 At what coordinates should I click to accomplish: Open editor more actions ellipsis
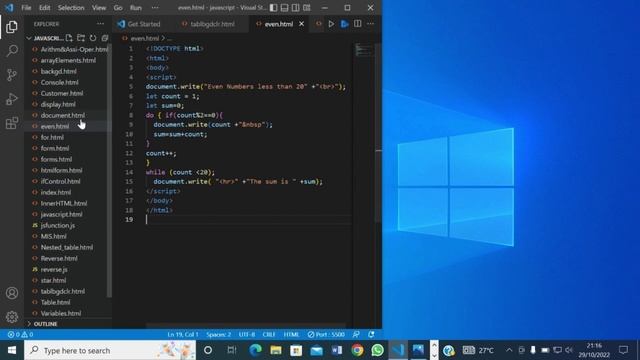click(370, 24)
